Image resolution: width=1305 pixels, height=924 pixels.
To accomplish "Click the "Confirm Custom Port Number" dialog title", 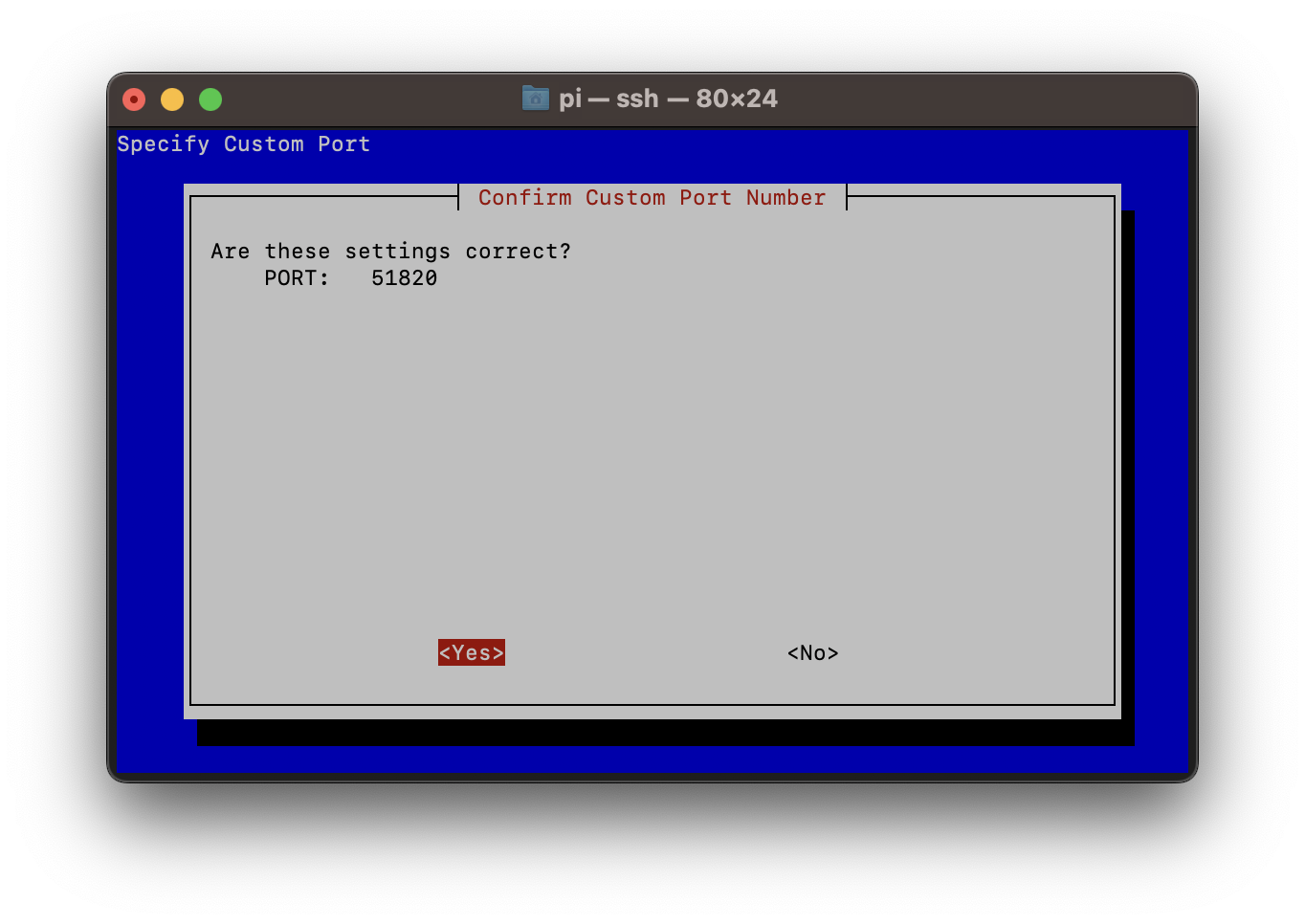I will (x=652, y=198).
